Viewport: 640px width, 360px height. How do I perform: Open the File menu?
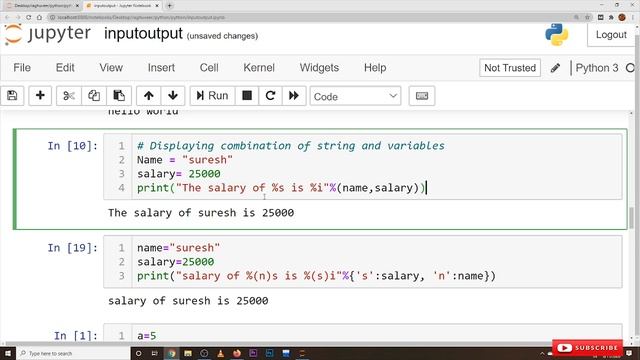click(22, 68)
